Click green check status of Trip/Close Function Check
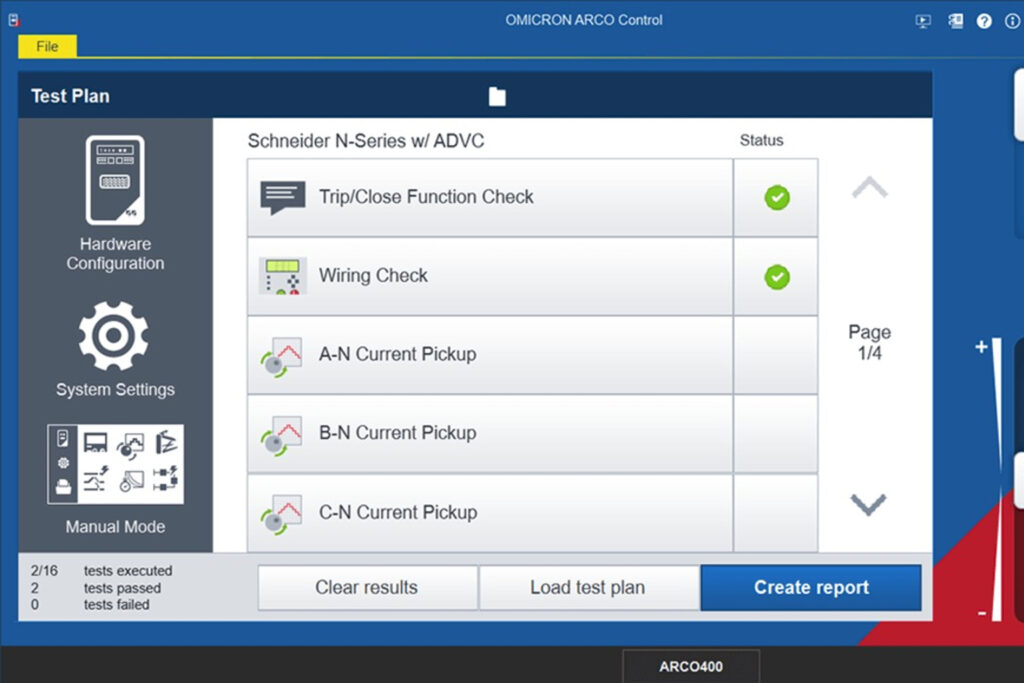The height and width of the screenshot is (683, 1024). (x=777, y=197)
